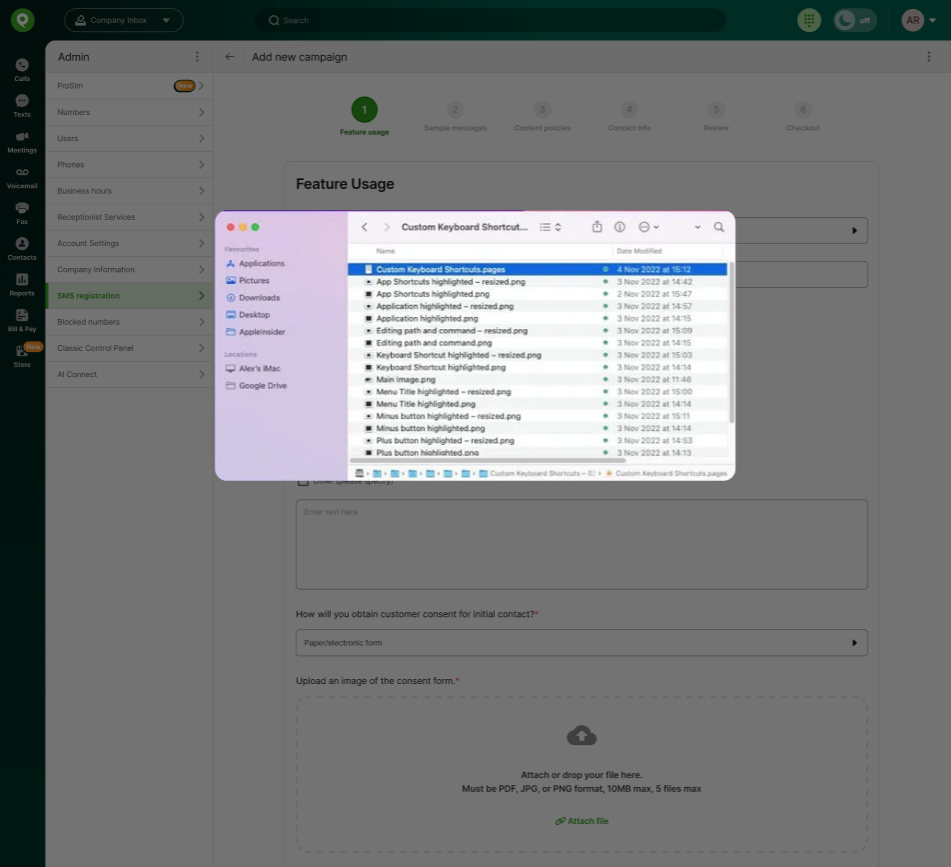Click the Fax icon in sidebar
Image resolution: width=951 pixels, height=867 pixels.
(22, 213)
